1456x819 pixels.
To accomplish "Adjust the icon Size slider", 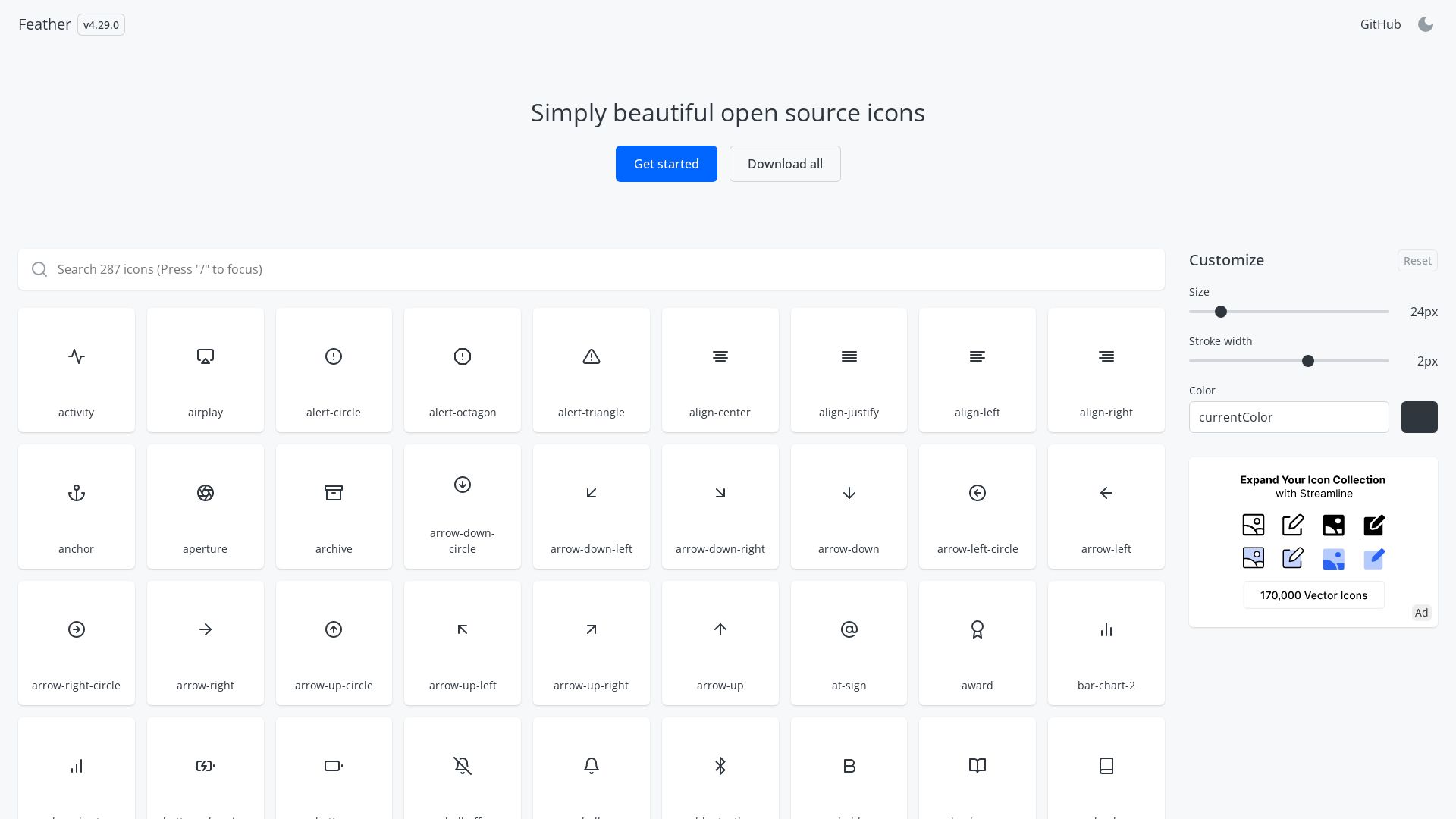I will 1221,312.
